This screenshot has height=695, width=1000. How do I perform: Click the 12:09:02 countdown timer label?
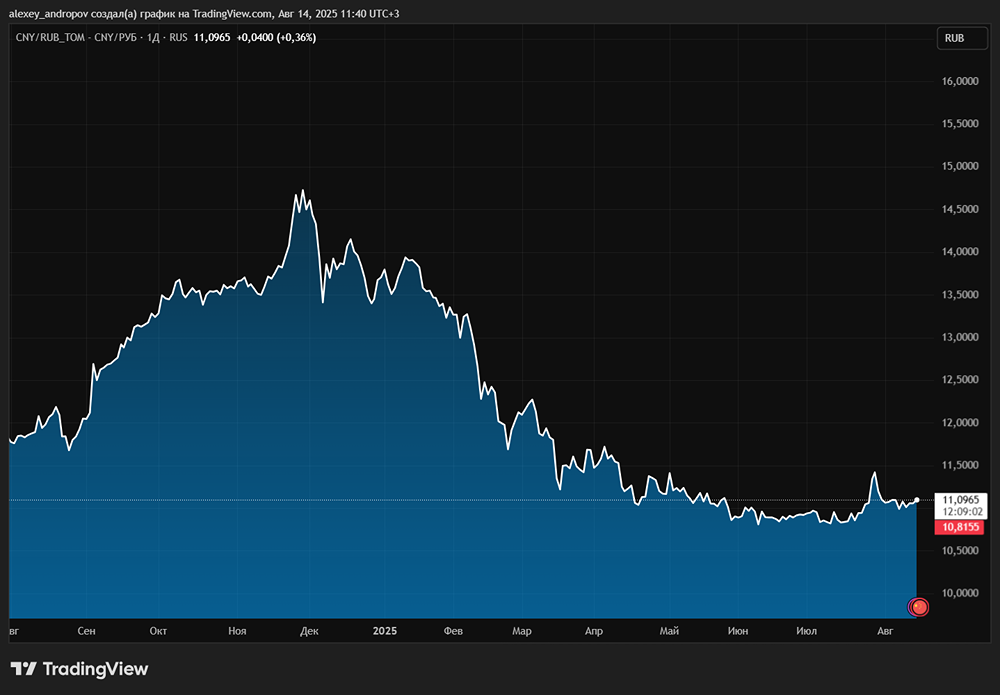coord(962,511)
